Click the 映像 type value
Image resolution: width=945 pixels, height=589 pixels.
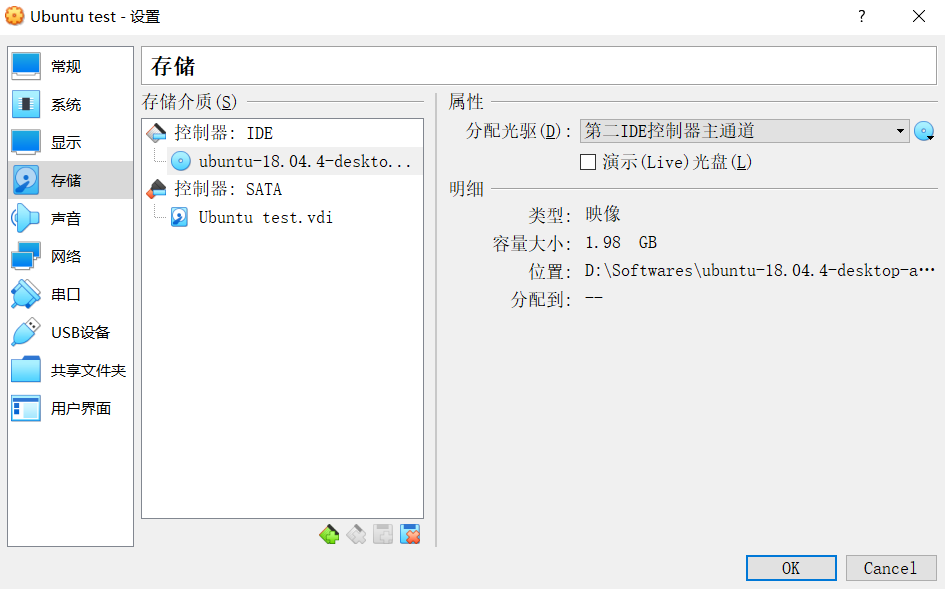click(603, 214)
